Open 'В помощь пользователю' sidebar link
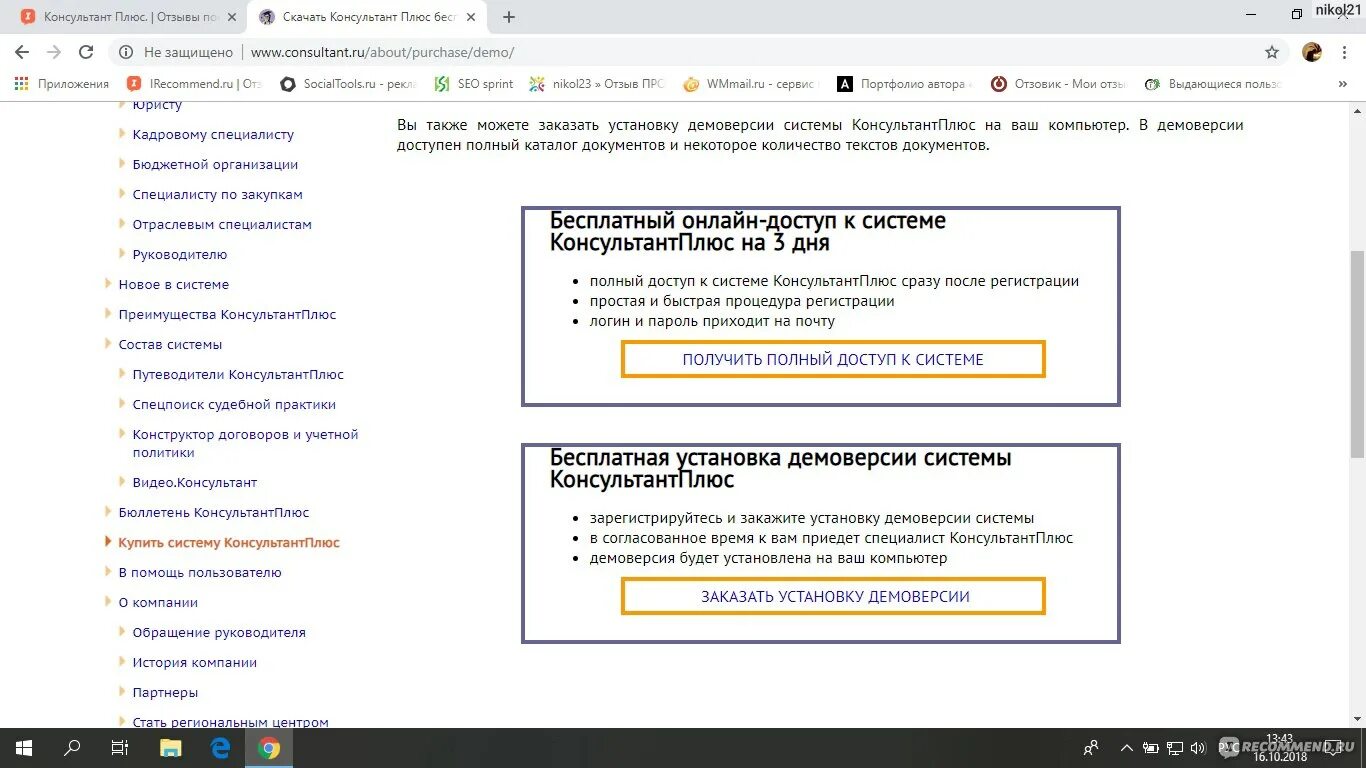 200,572
